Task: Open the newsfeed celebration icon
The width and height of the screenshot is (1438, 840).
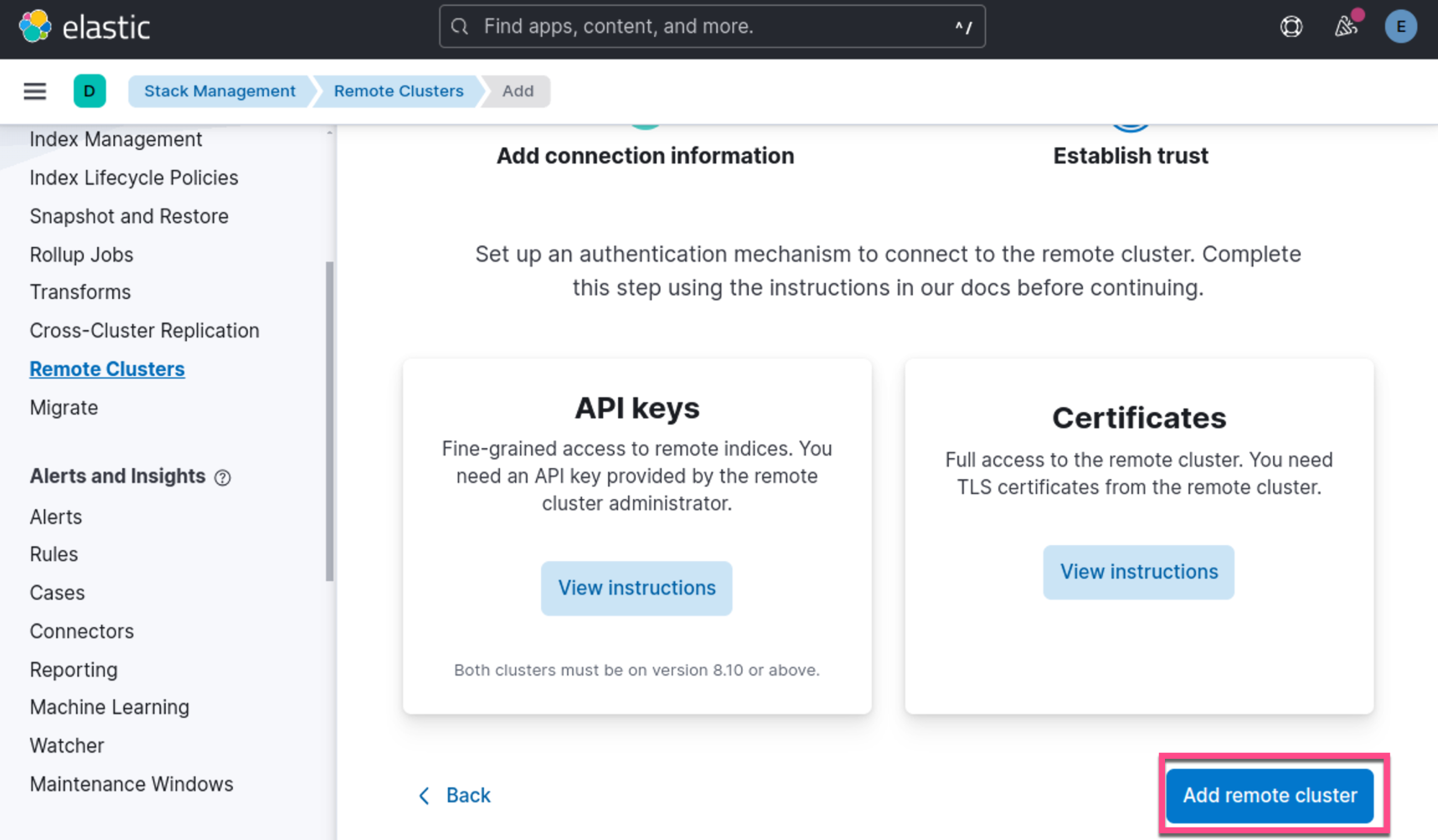Action: click(x=1346, y=27)
